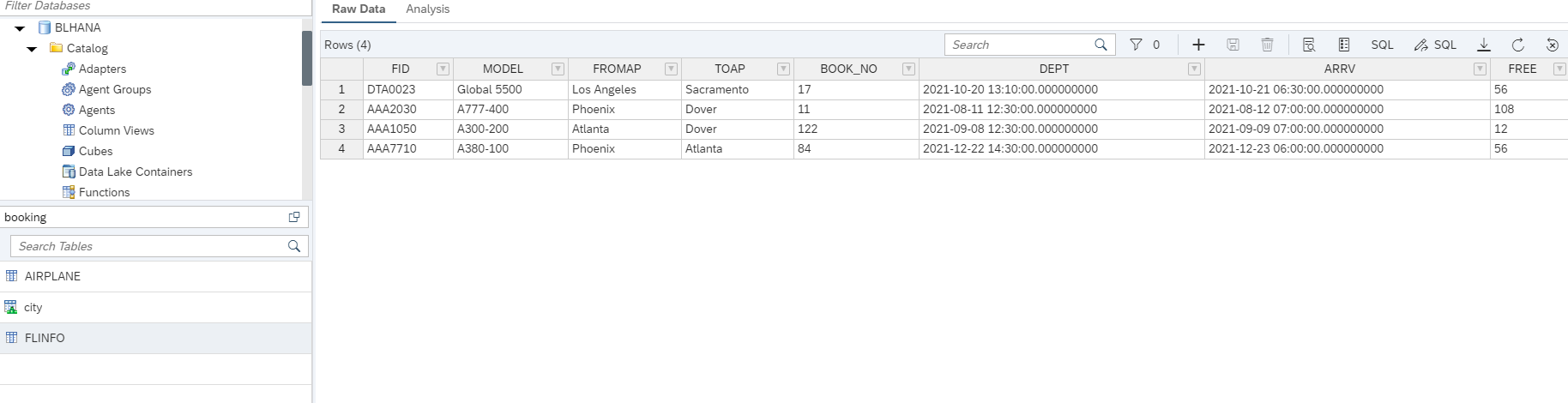Collapse the Catalog folder
The height and width of the screenshot is (403, 1568).
(32, 49)
